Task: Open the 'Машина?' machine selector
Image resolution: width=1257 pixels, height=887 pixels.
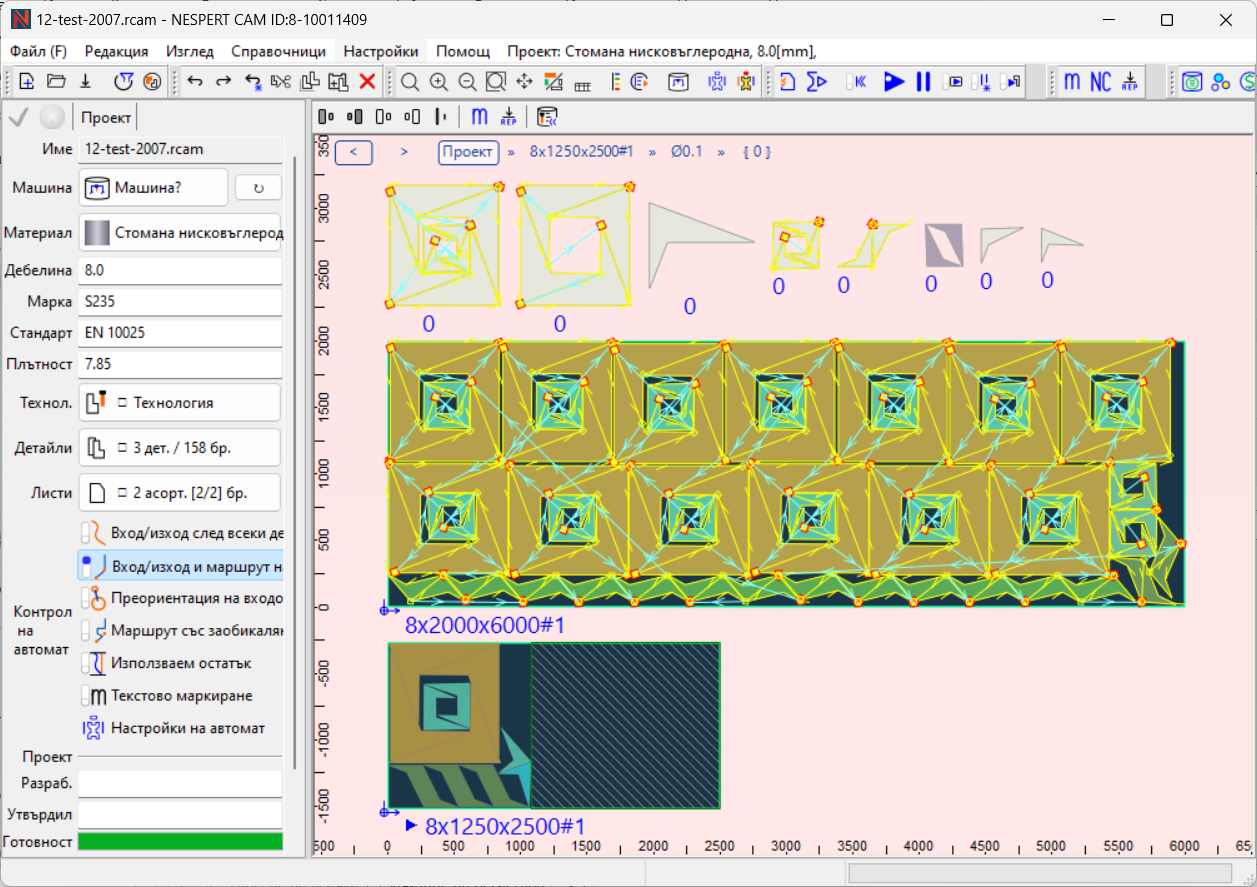Action: click(x=153, y=187)
